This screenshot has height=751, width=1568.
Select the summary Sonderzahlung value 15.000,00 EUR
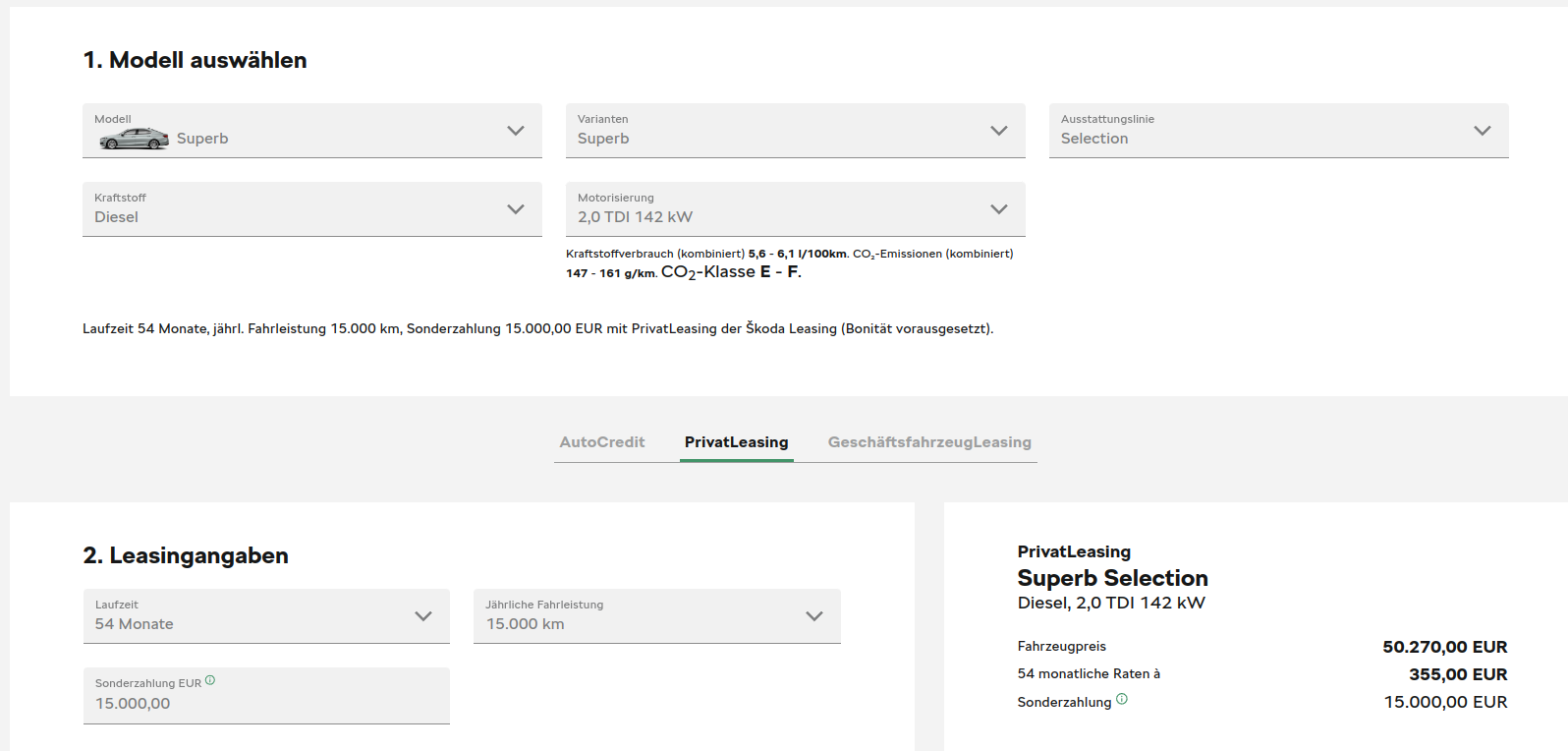1446,702
